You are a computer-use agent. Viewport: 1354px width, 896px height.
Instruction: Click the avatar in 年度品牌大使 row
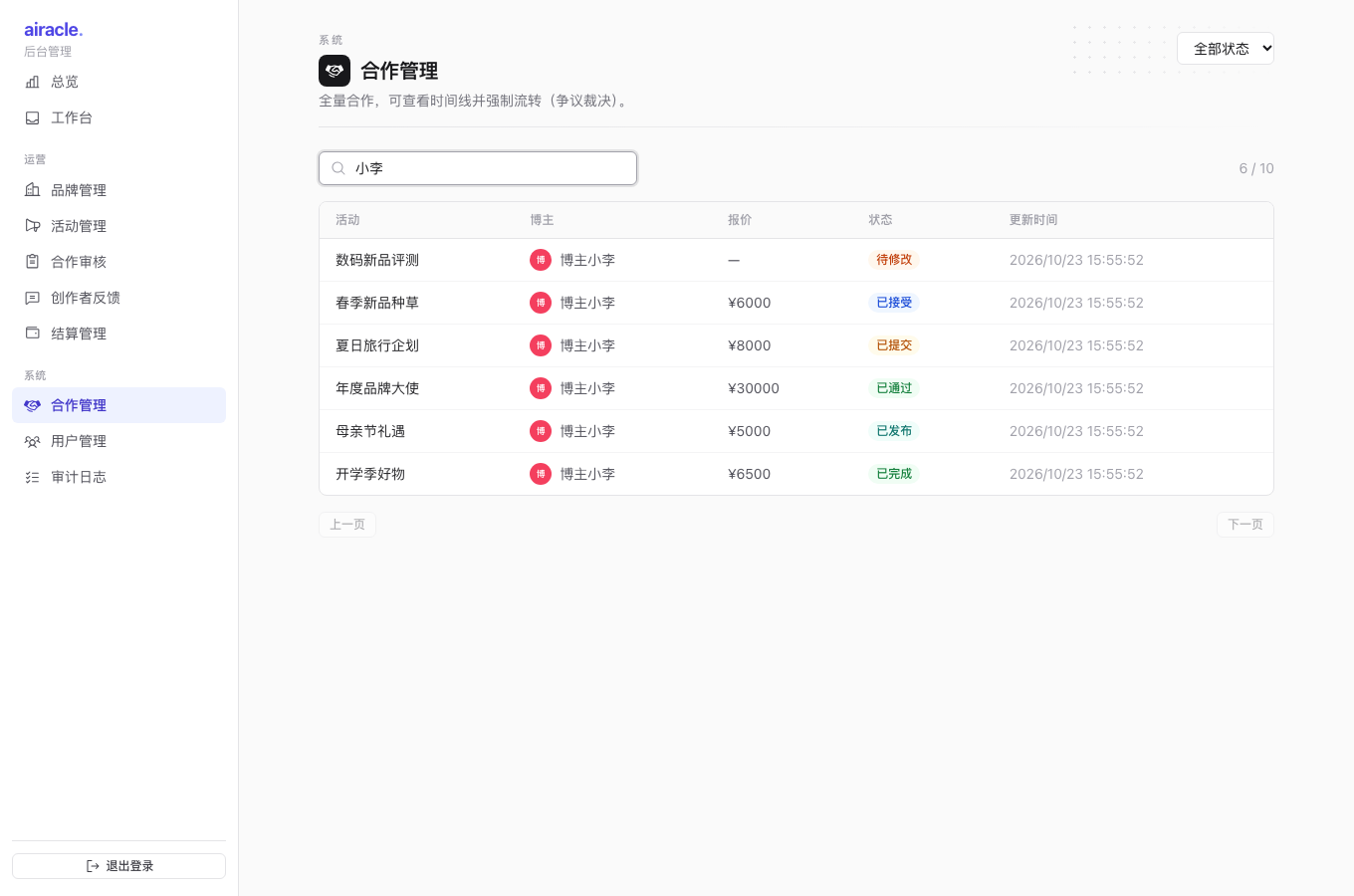click(541, 388)
